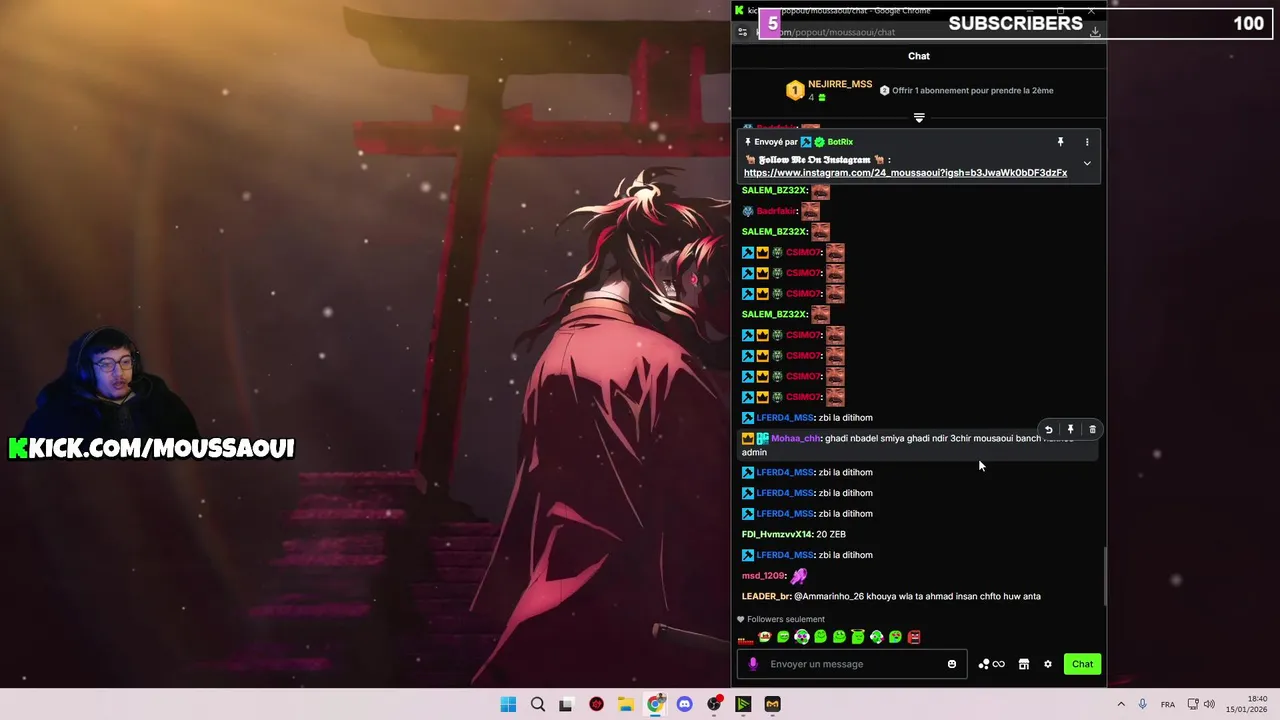Open Task View on taskbar
Viewport: 1280px width, 720px height.
click(x=566, y=704)
